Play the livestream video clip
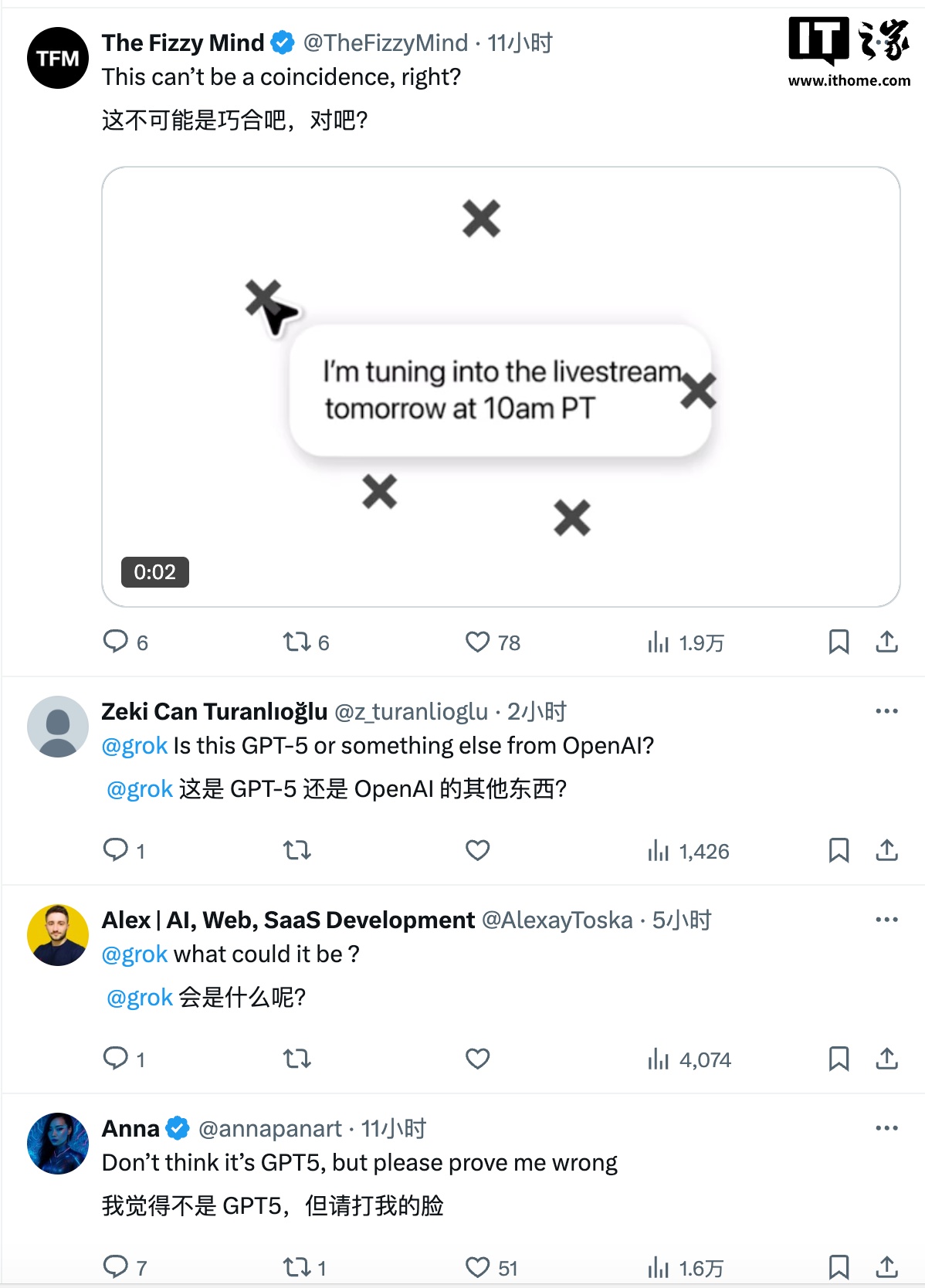Viewport: 925px width, 1288px height. (501, 387)
